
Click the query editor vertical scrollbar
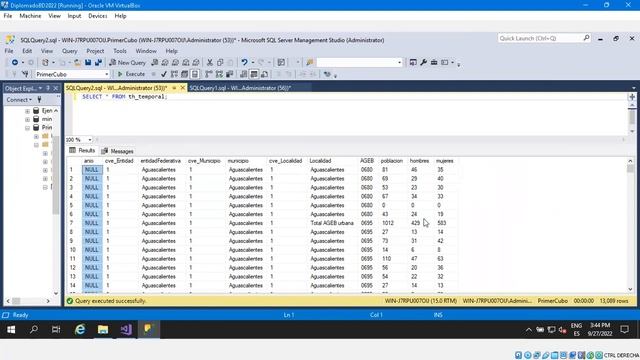click(x=632, y=118)
